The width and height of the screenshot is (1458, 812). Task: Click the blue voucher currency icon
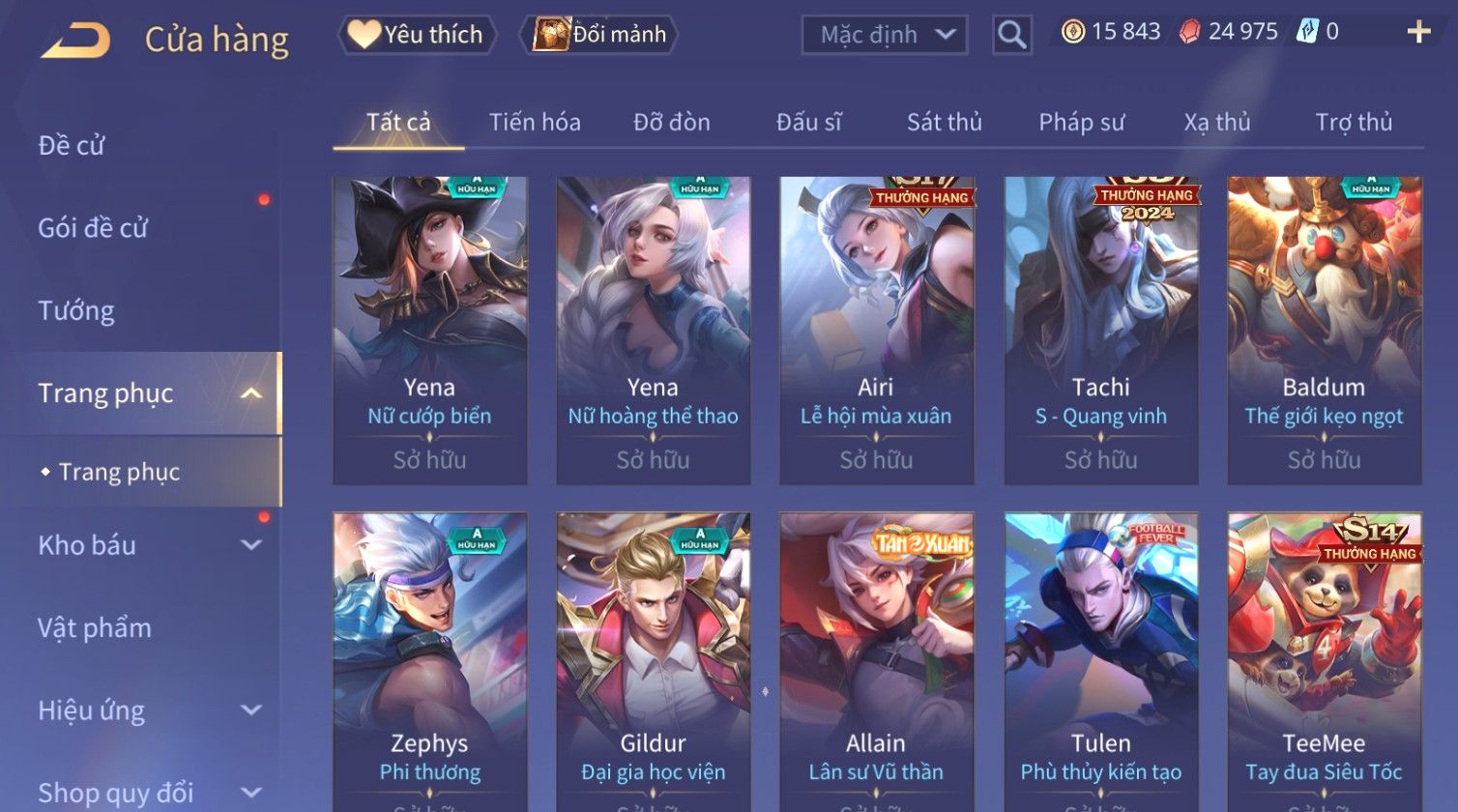[x=1307, y=32]
